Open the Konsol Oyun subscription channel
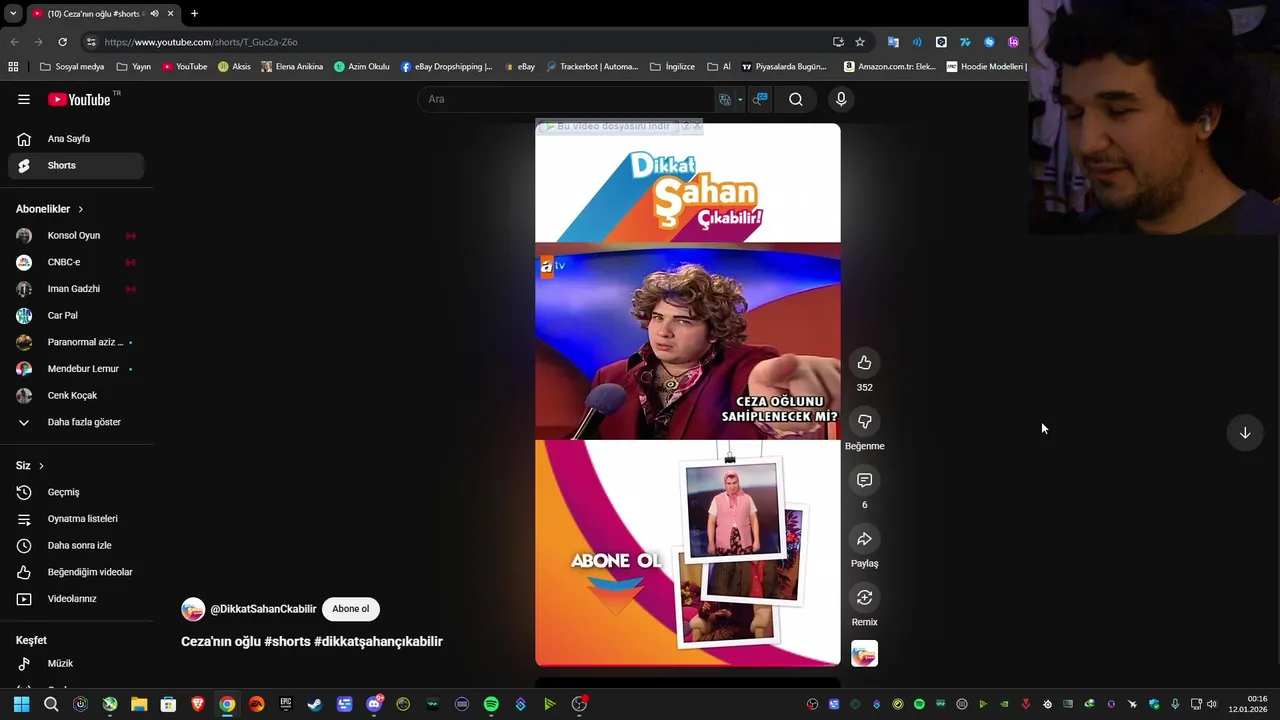 pos(76,236)
